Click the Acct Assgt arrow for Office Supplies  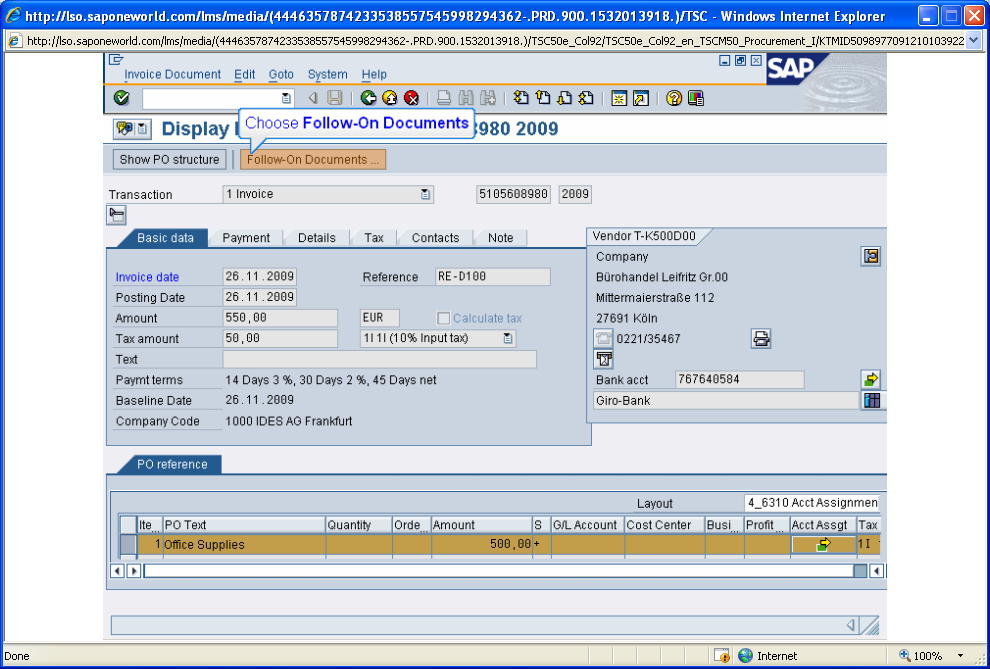[823, 544]
